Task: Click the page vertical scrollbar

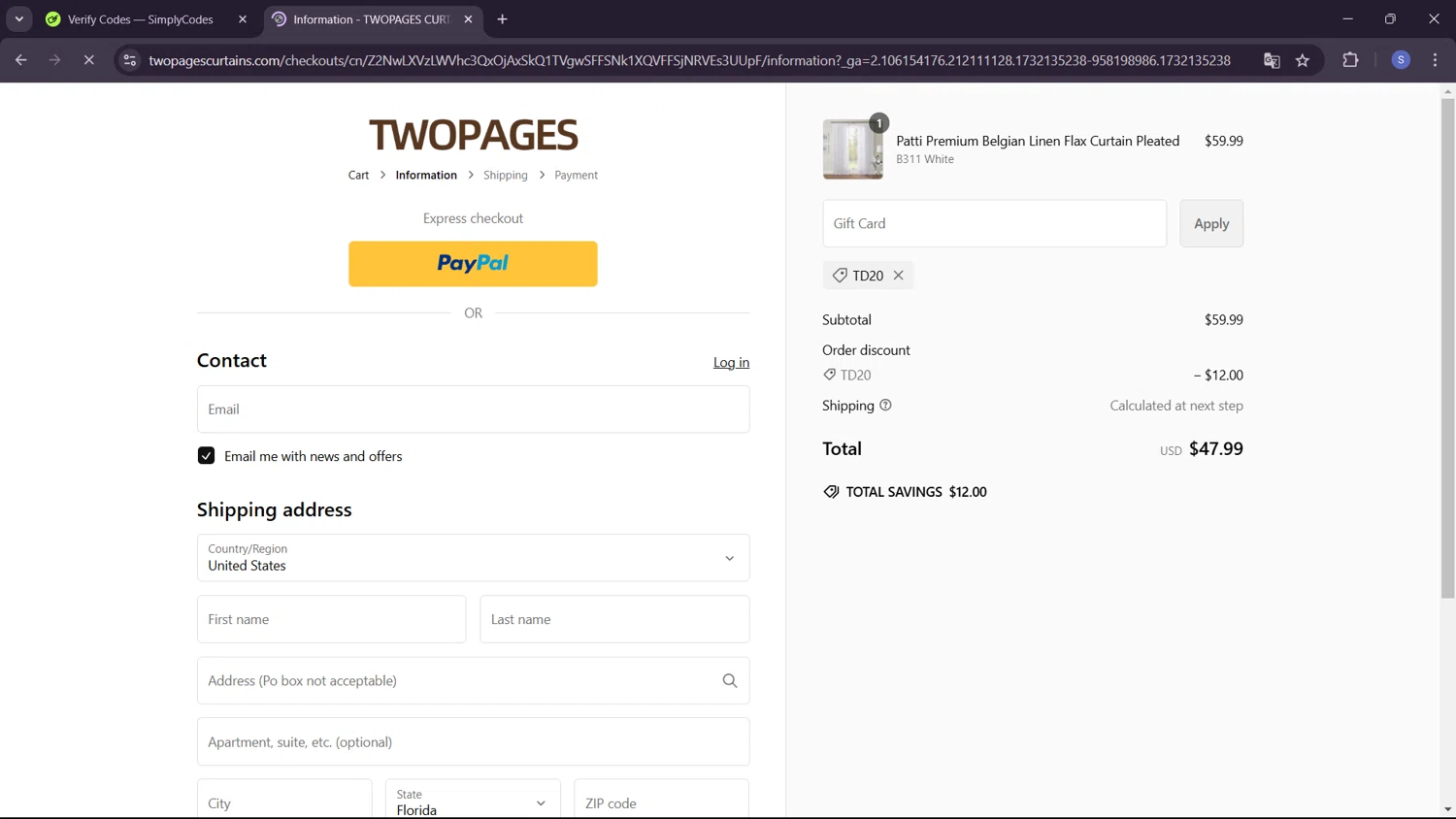Action: [x=1447, y=347]
